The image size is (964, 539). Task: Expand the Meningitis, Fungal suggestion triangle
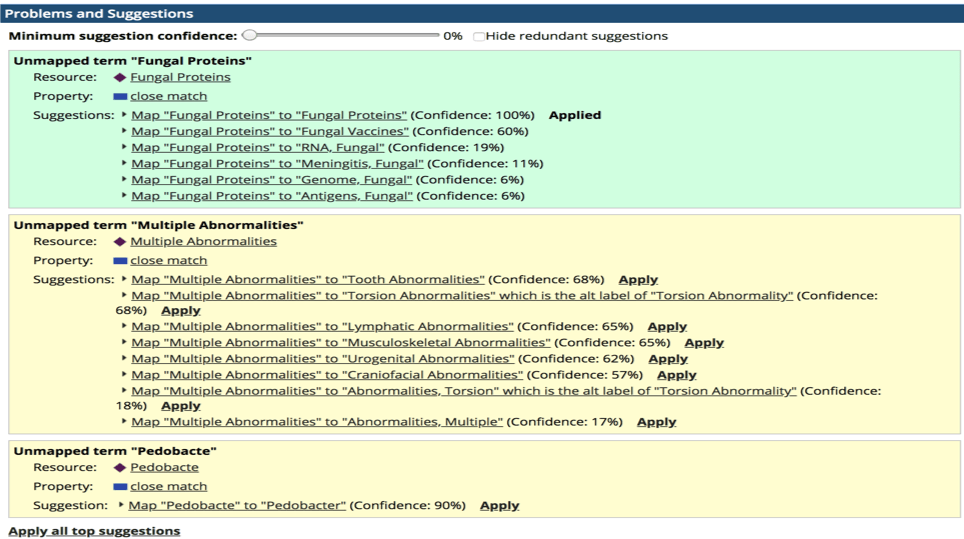pyautogui.click(x=124, y=163)
